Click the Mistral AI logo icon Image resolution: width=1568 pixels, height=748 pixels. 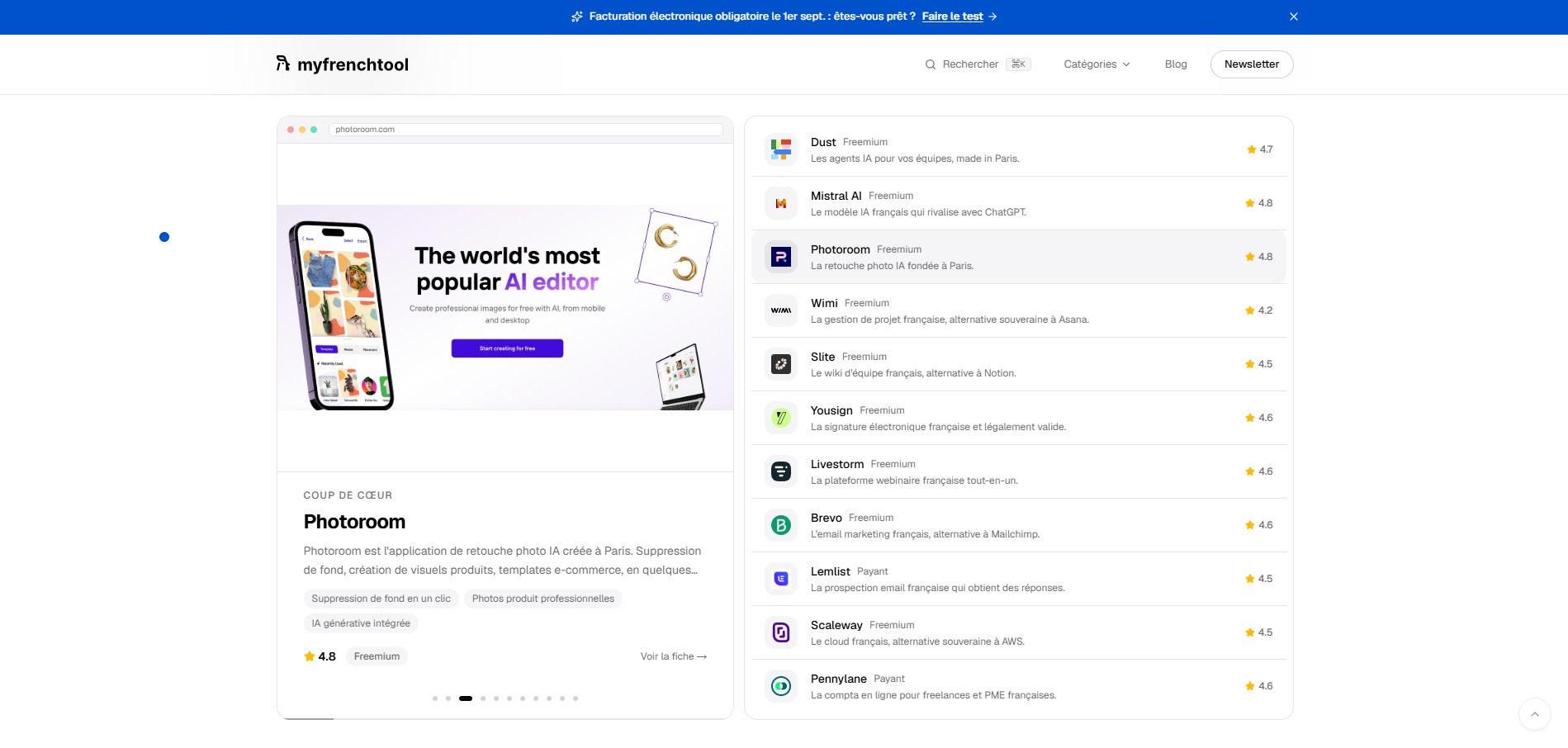click(781, 203)
